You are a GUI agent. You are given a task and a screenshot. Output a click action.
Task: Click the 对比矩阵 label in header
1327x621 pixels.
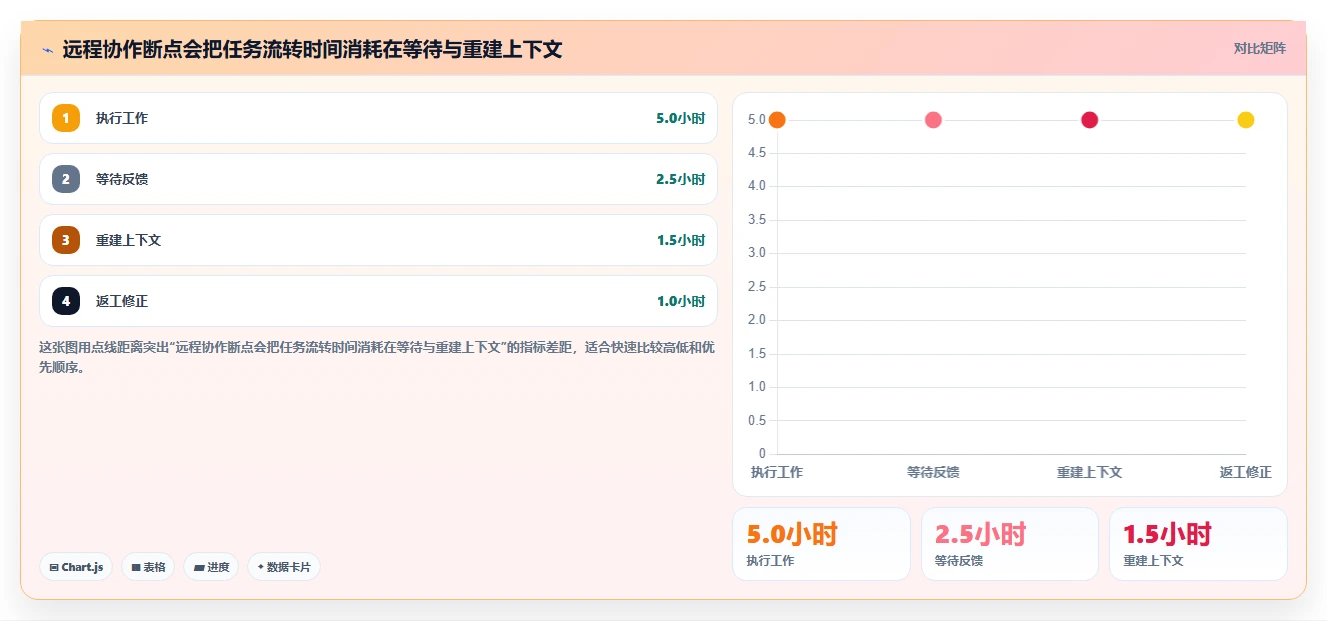tap(1260, 48)
